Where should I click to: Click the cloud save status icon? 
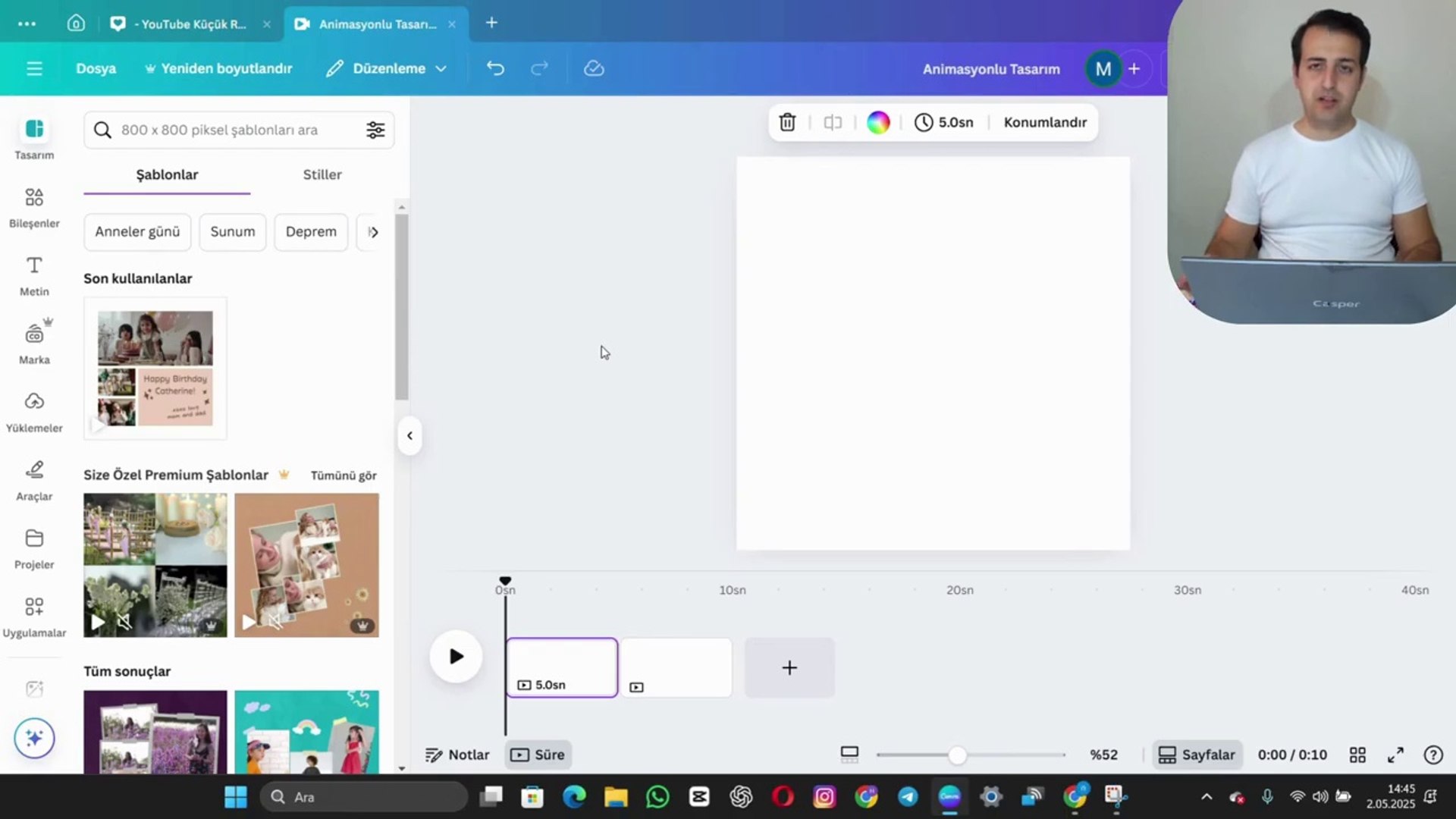tap(594, 68)
